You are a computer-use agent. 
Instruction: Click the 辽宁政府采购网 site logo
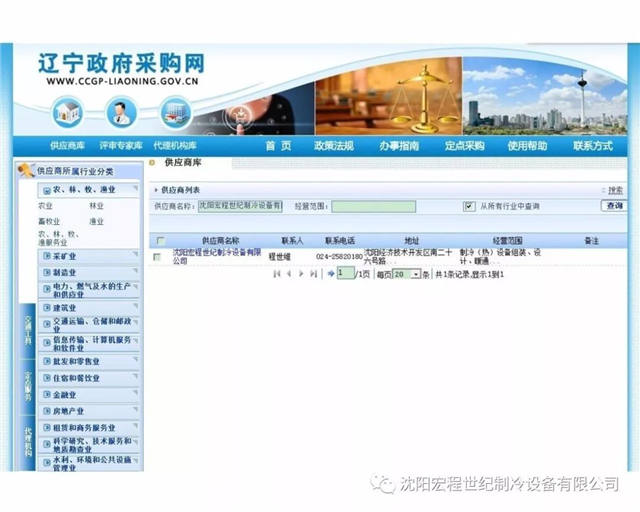coord(121,69)
